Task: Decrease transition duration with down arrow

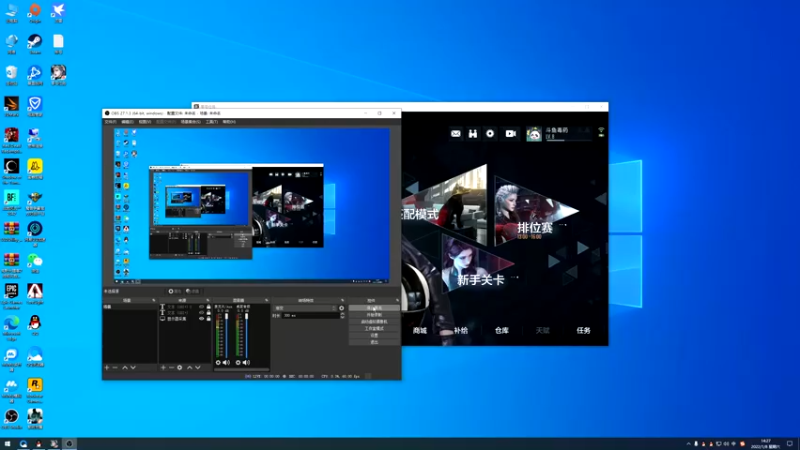Action: 343,317
